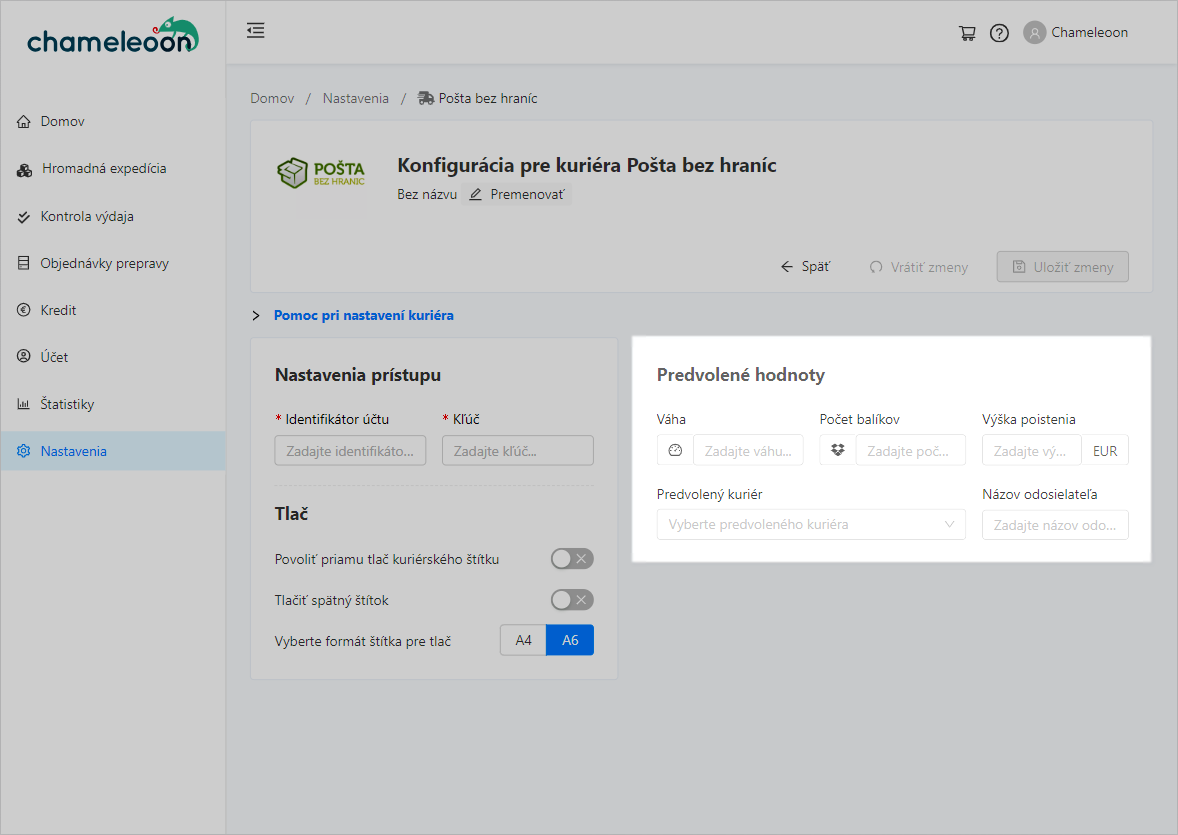Expand Pomoc pri nastavení kuriéra
The width and height of the screenshot is (1178, 835).
point(363,315)
